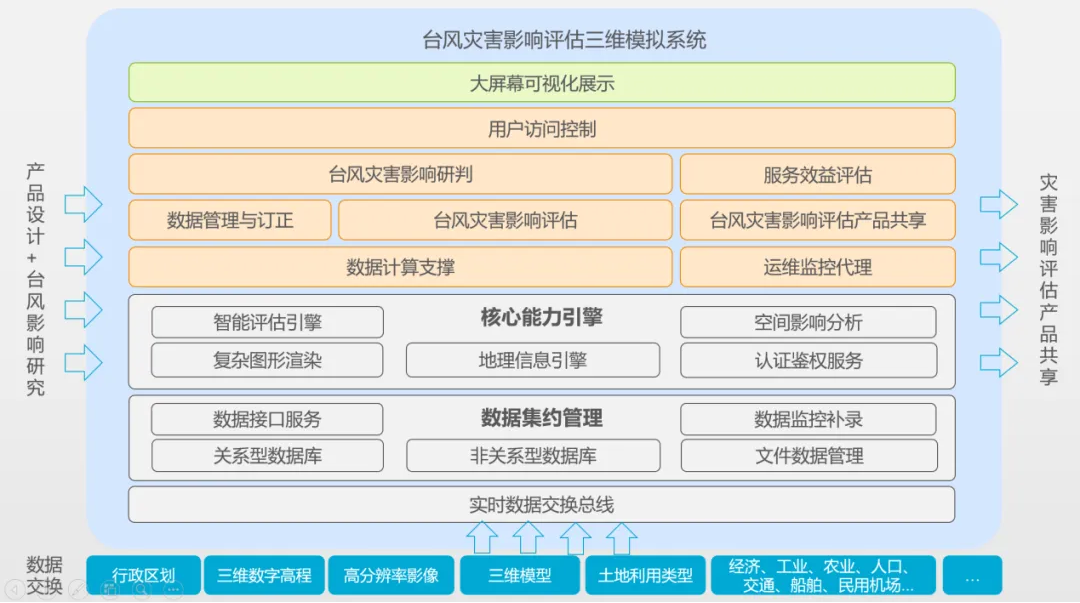Image resolution: width=1080 pixels, height=603 pixels.
Task: Click vertical label 产品设计+台风影响研究
Action: point(36,279)
